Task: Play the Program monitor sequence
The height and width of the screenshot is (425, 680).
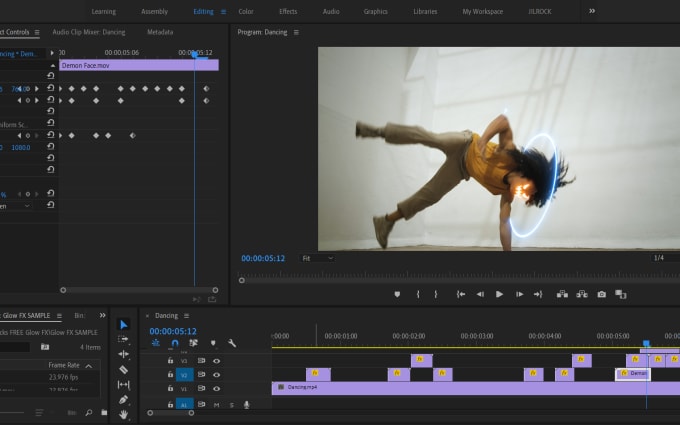Action: 500,294
